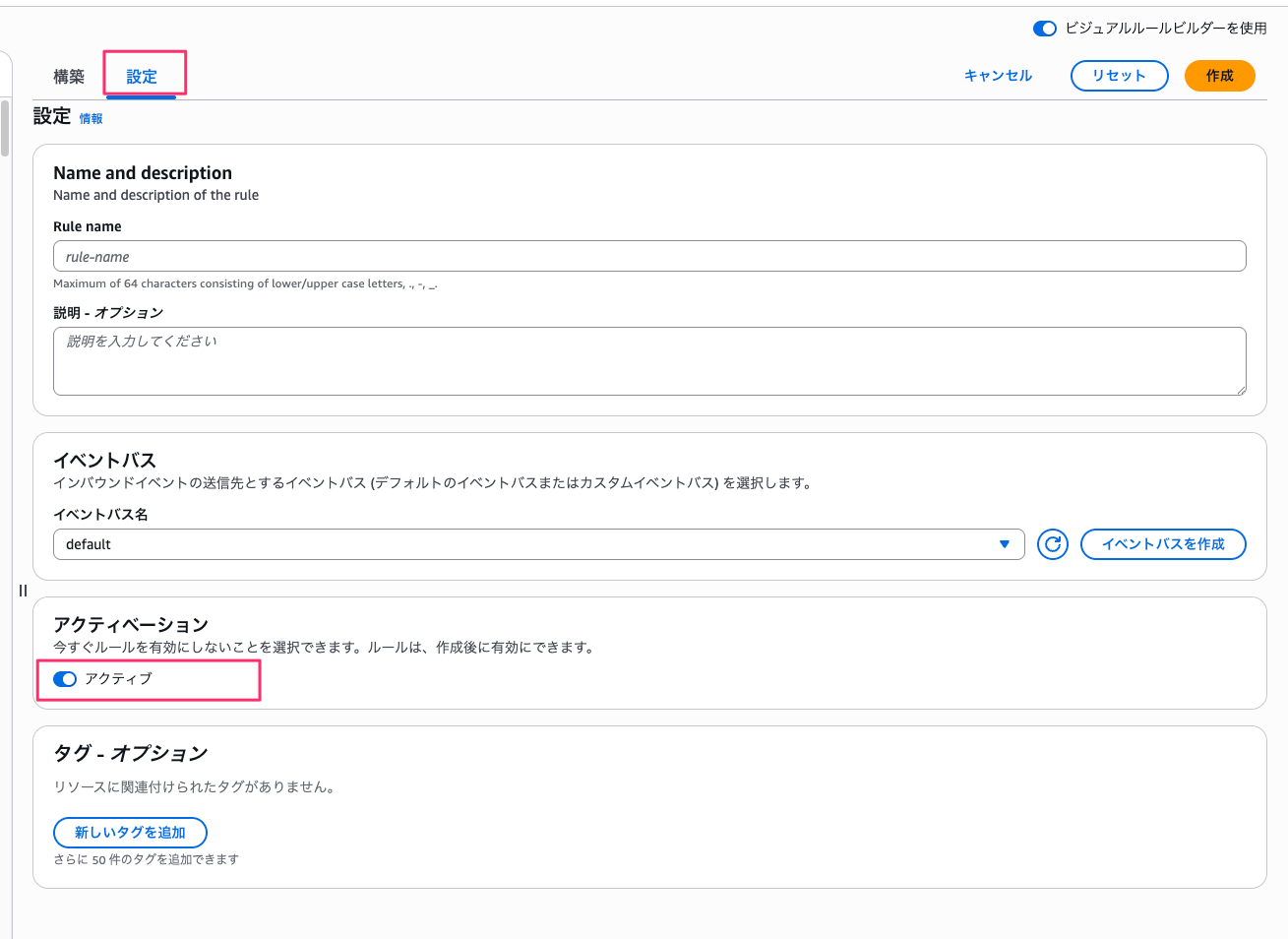
Task: Click the description textarea resize grip
Action: click(x=1241, y=390)
